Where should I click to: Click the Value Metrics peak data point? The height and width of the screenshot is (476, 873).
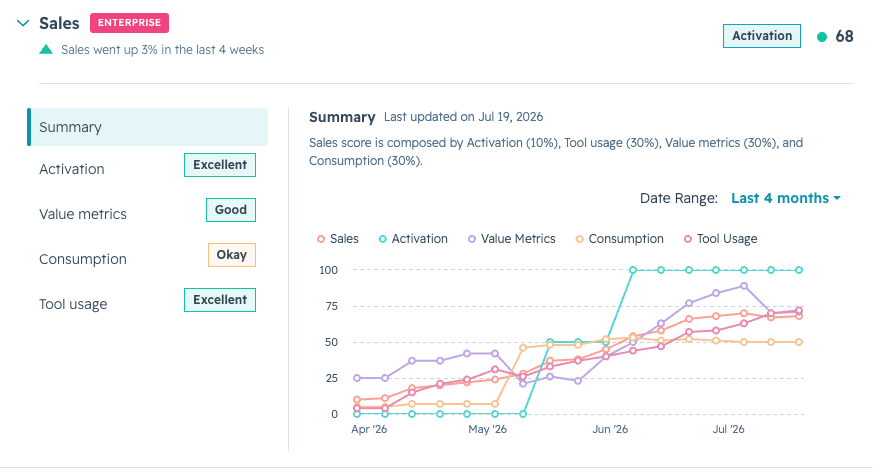click(x=744, y=286)
